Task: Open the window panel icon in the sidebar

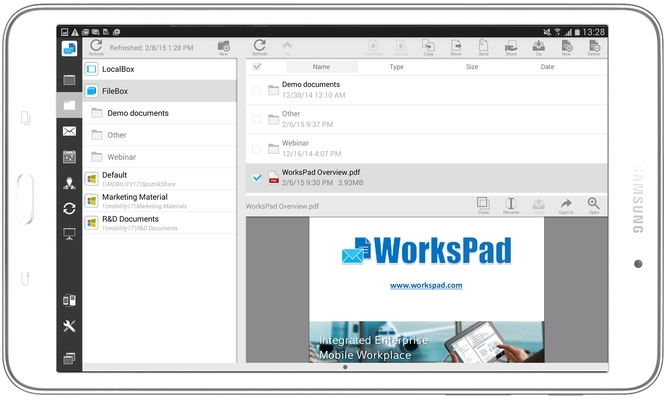Action: (69, 80)
